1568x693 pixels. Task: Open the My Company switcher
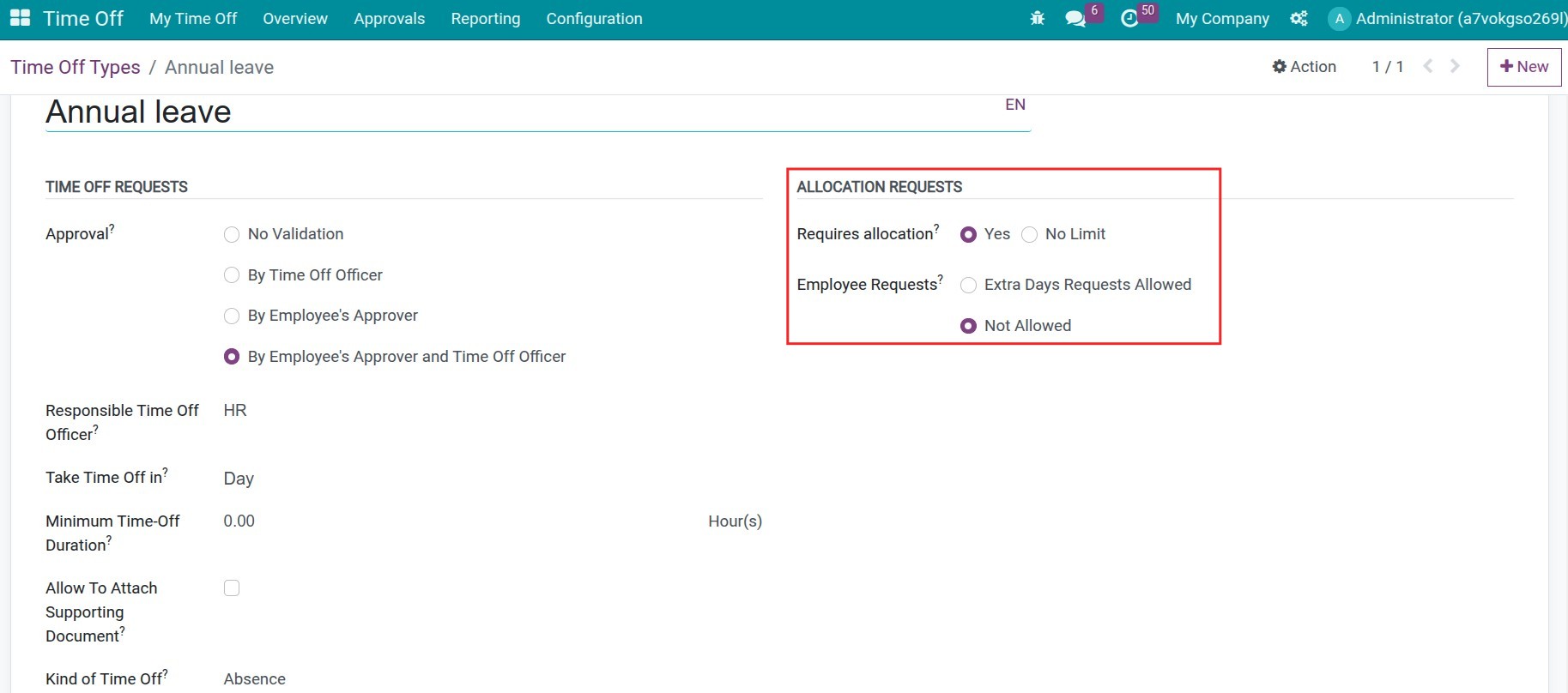(1222, 18)
